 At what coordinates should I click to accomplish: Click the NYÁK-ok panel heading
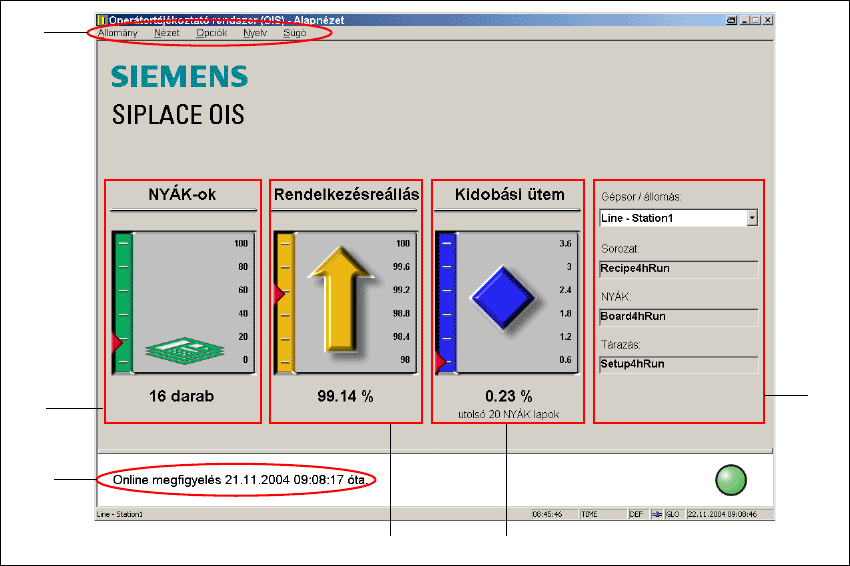183,195
